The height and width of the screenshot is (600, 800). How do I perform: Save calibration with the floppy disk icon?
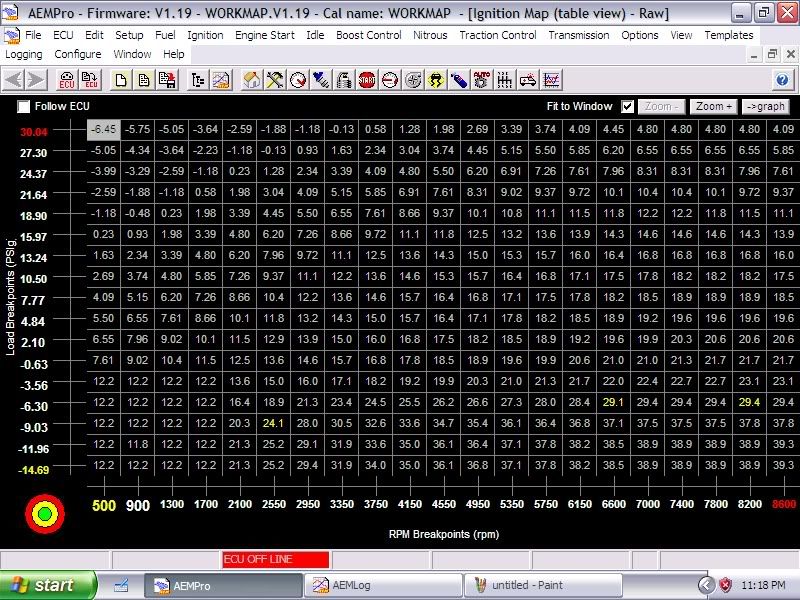tap(167, 80)
